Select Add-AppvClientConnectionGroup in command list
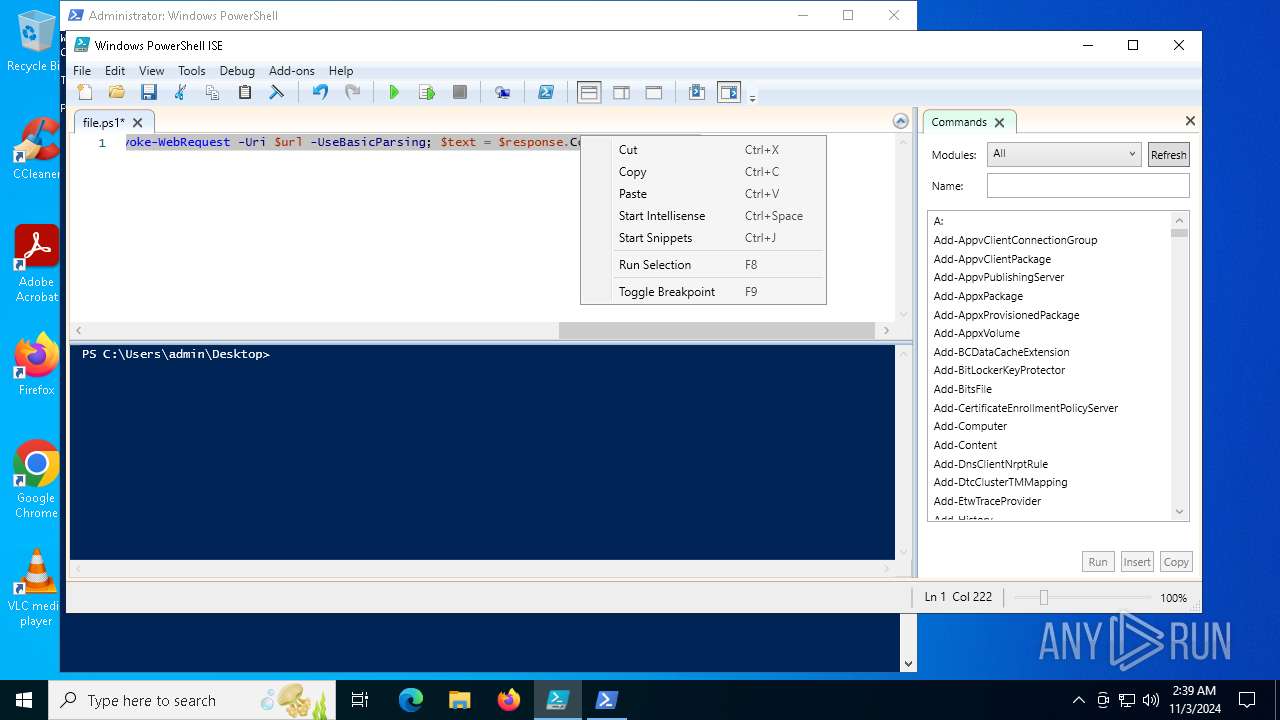 [x=1015, y=240]
